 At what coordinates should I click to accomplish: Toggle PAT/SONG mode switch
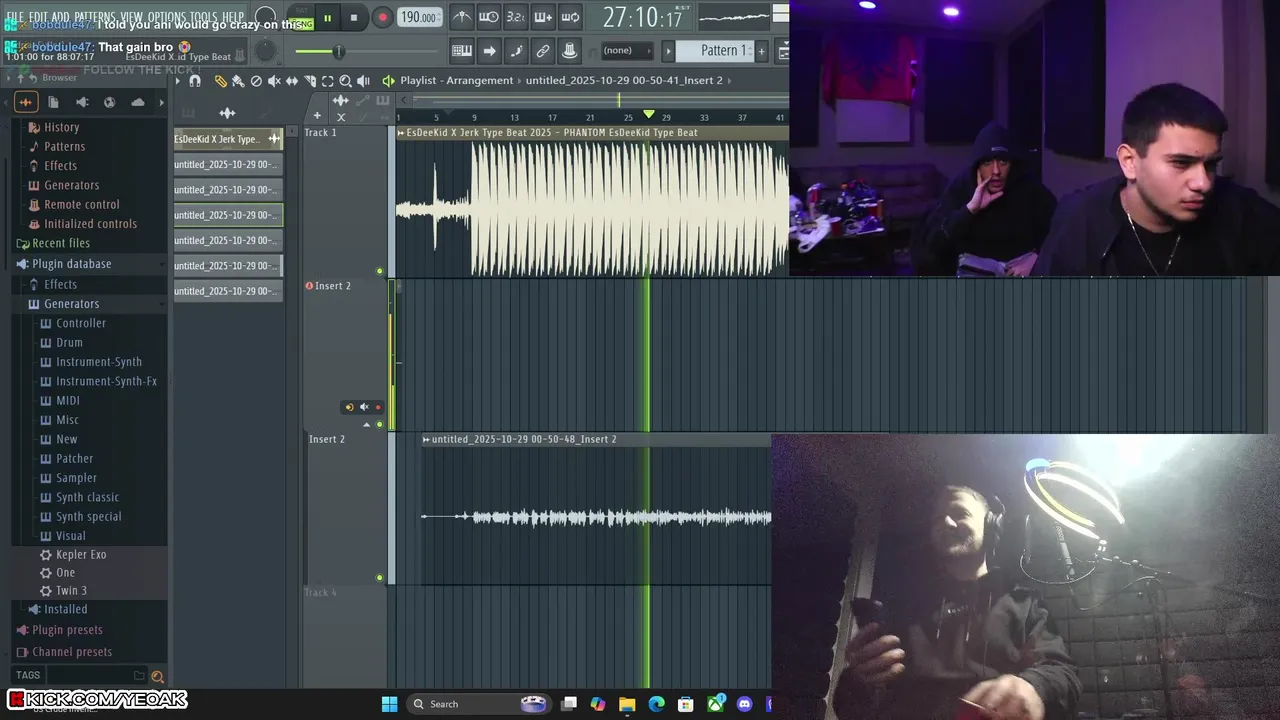tap(301, 17)
